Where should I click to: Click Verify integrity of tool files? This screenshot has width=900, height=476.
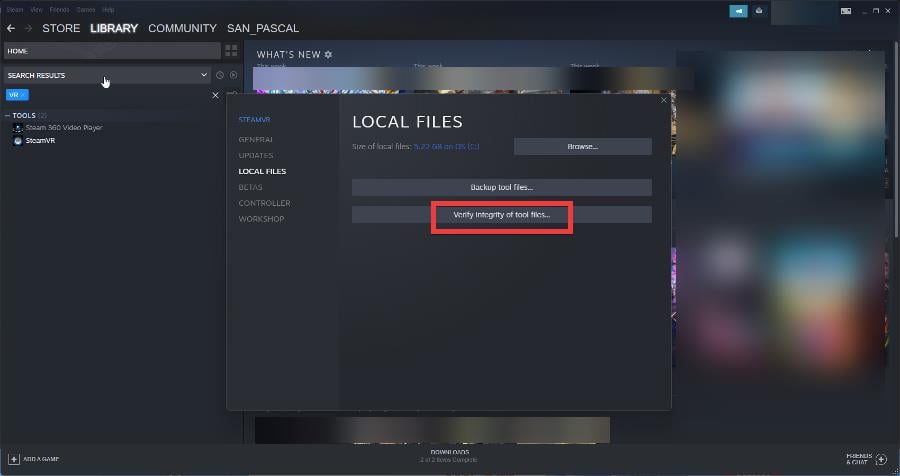pyautogui.click(x=502, y=215)
